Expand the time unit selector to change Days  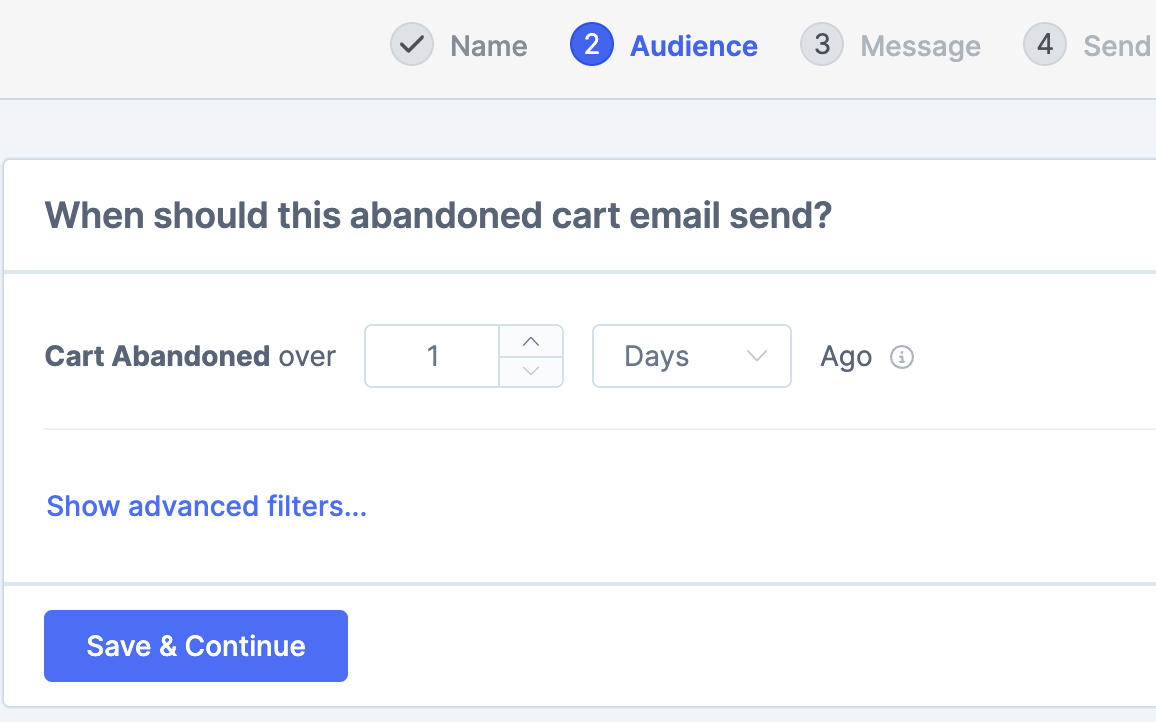tap(691, 356)
